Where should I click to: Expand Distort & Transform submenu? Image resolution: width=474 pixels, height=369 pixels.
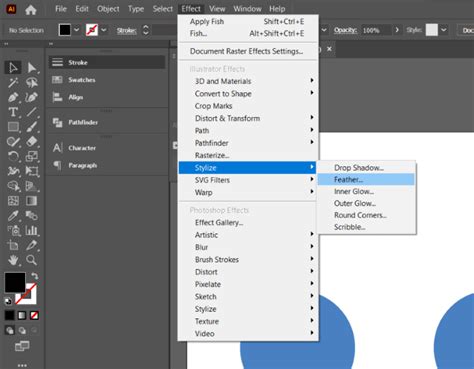(x=248, y=118)
